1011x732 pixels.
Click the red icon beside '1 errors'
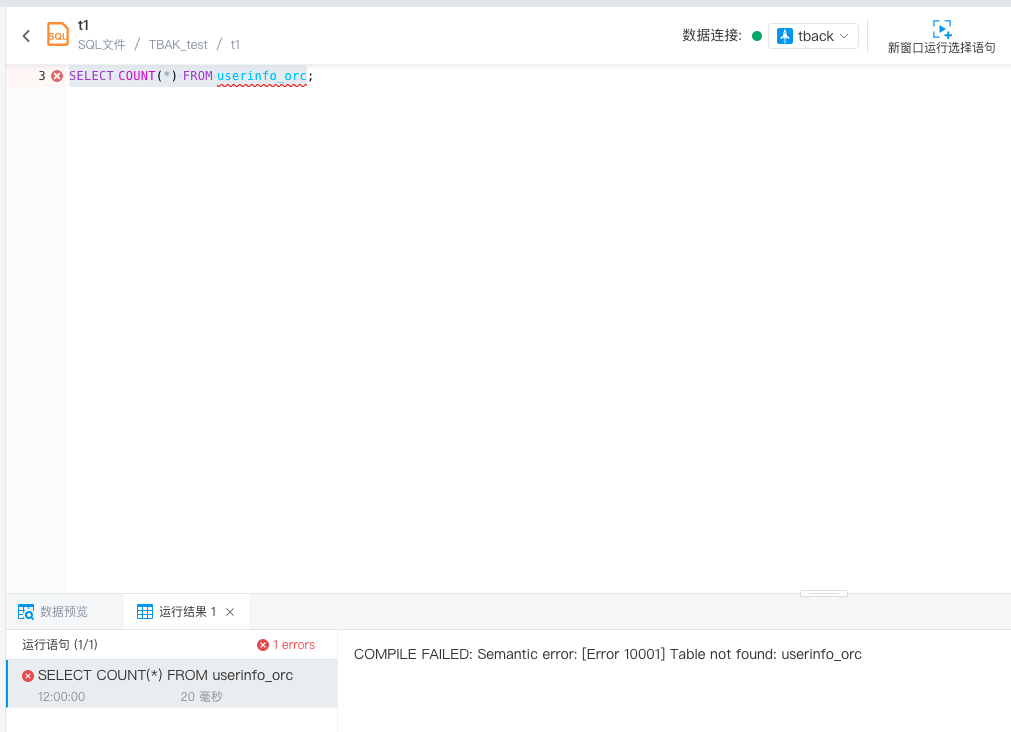(x=263, y=645)
